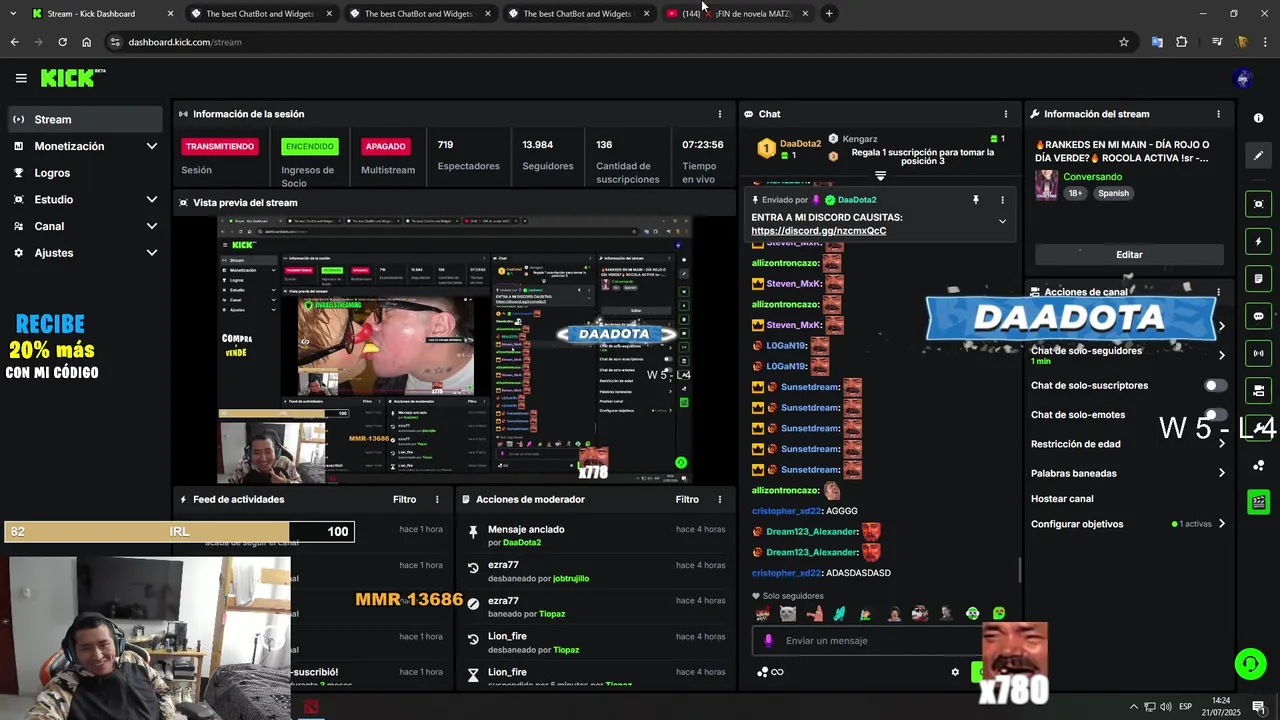Toggle Chat de solo-emotes switch
This screenshot has height=720, width=1280.
(x=1215, y=415)
